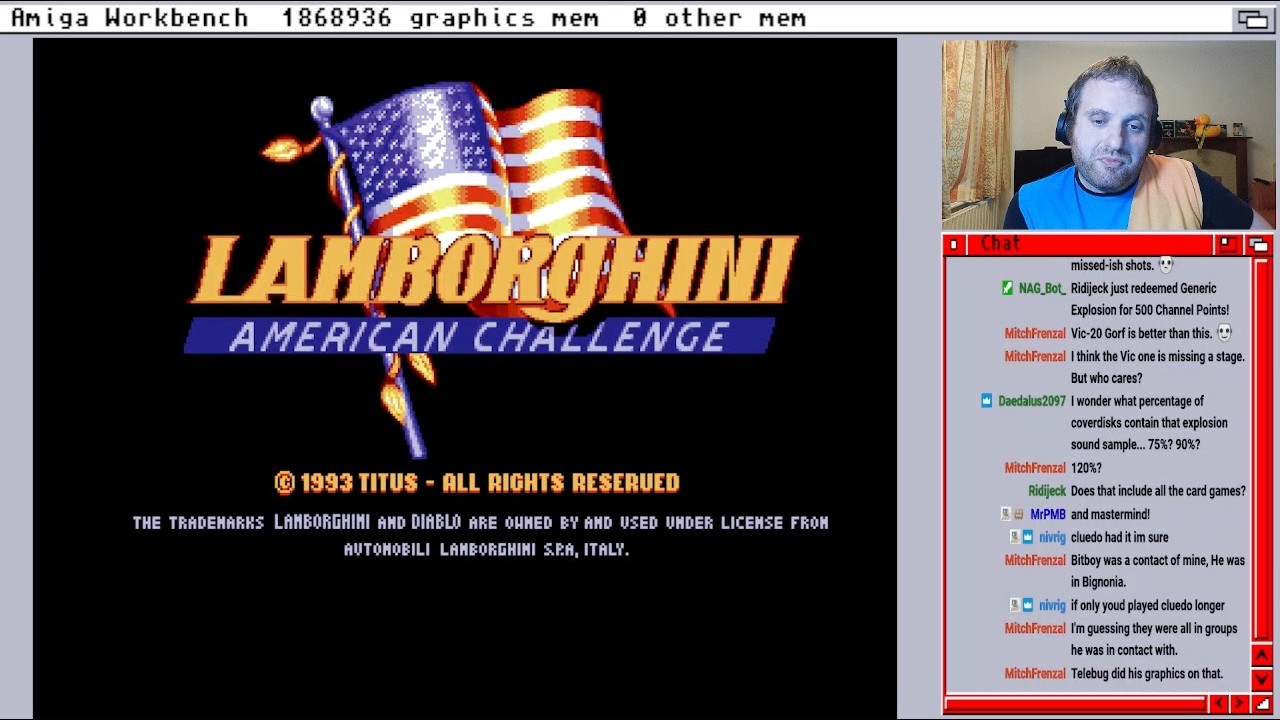Click the green checkmark badge beside NAG_Bot_
1280x720 pixels.
tap(1007, 288)
